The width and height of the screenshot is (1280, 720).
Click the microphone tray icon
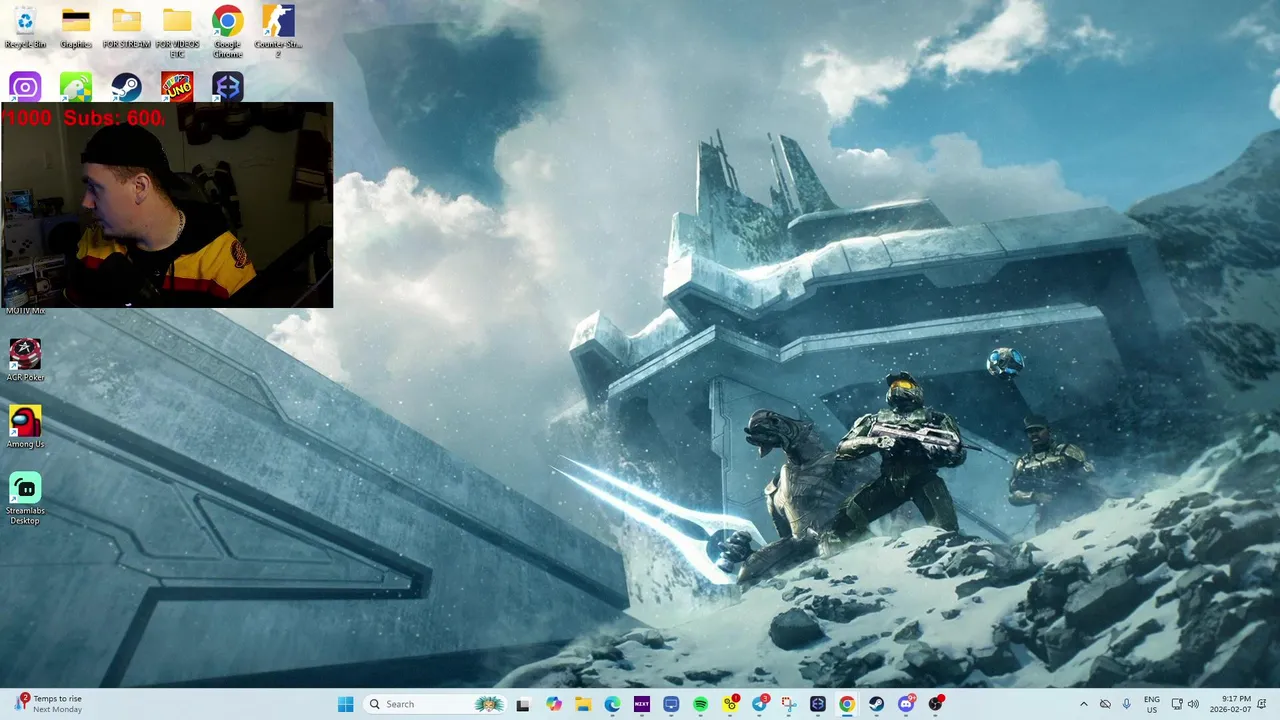coord(1127,704)
